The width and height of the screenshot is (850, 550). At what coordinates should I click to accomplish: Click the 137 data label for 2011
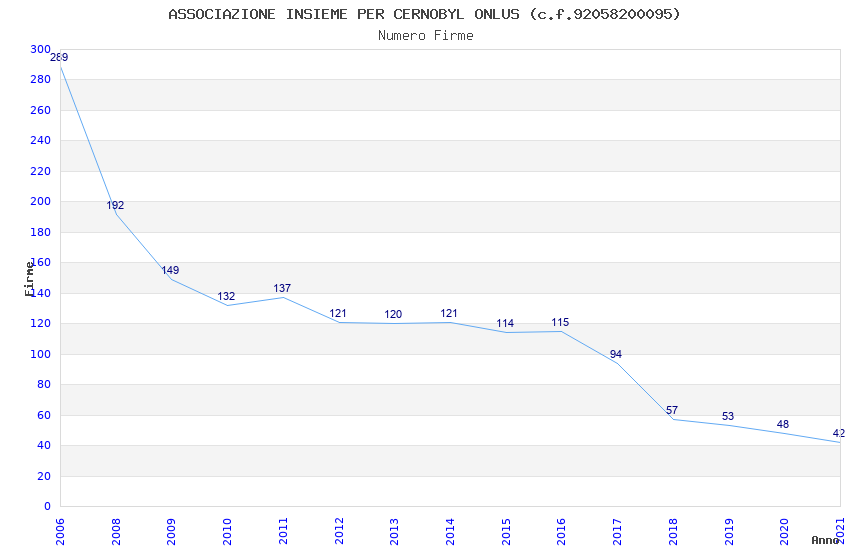(x=282, y=288)
